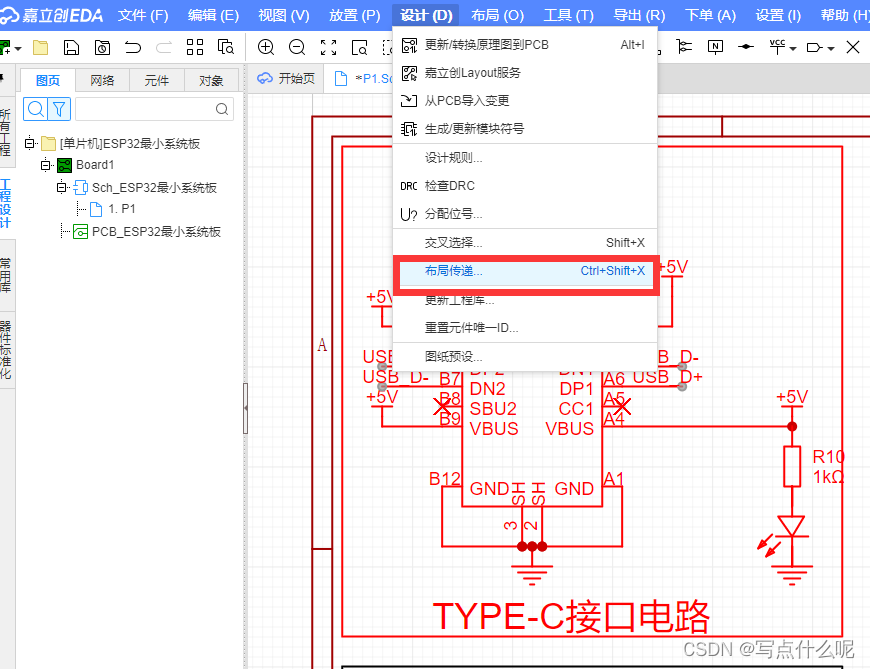Open the 常用库 side panel tab
The width and height of the screenshot is (870, 669).
6,275
